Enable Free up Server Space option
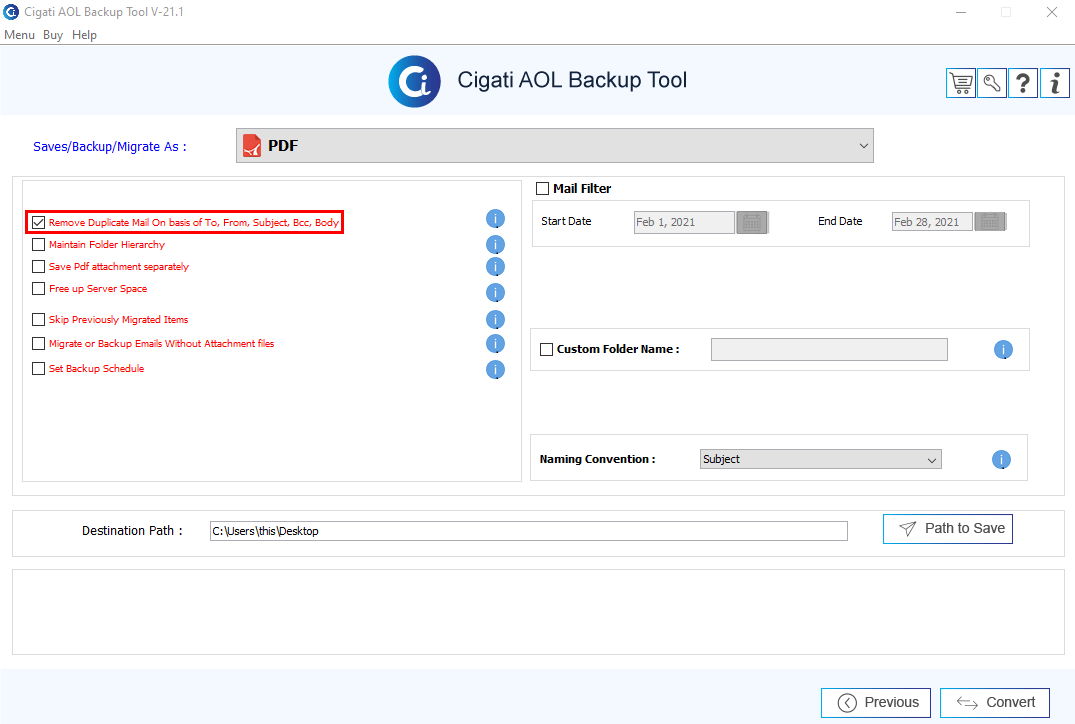Screen dimensions: 1075x724 (38, 289)
